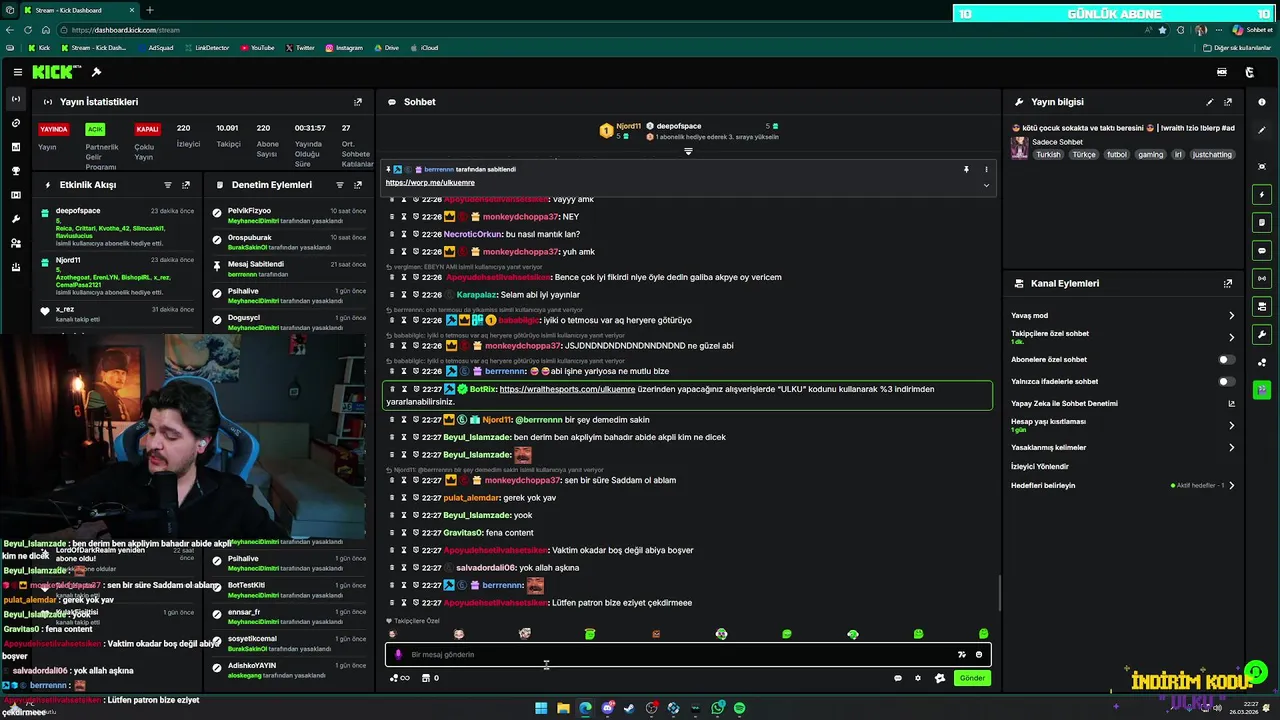Expand Hesap yaşı kısıtlaması setting
This screenshot has height=720, width=1280.
tap(1231, 425)
